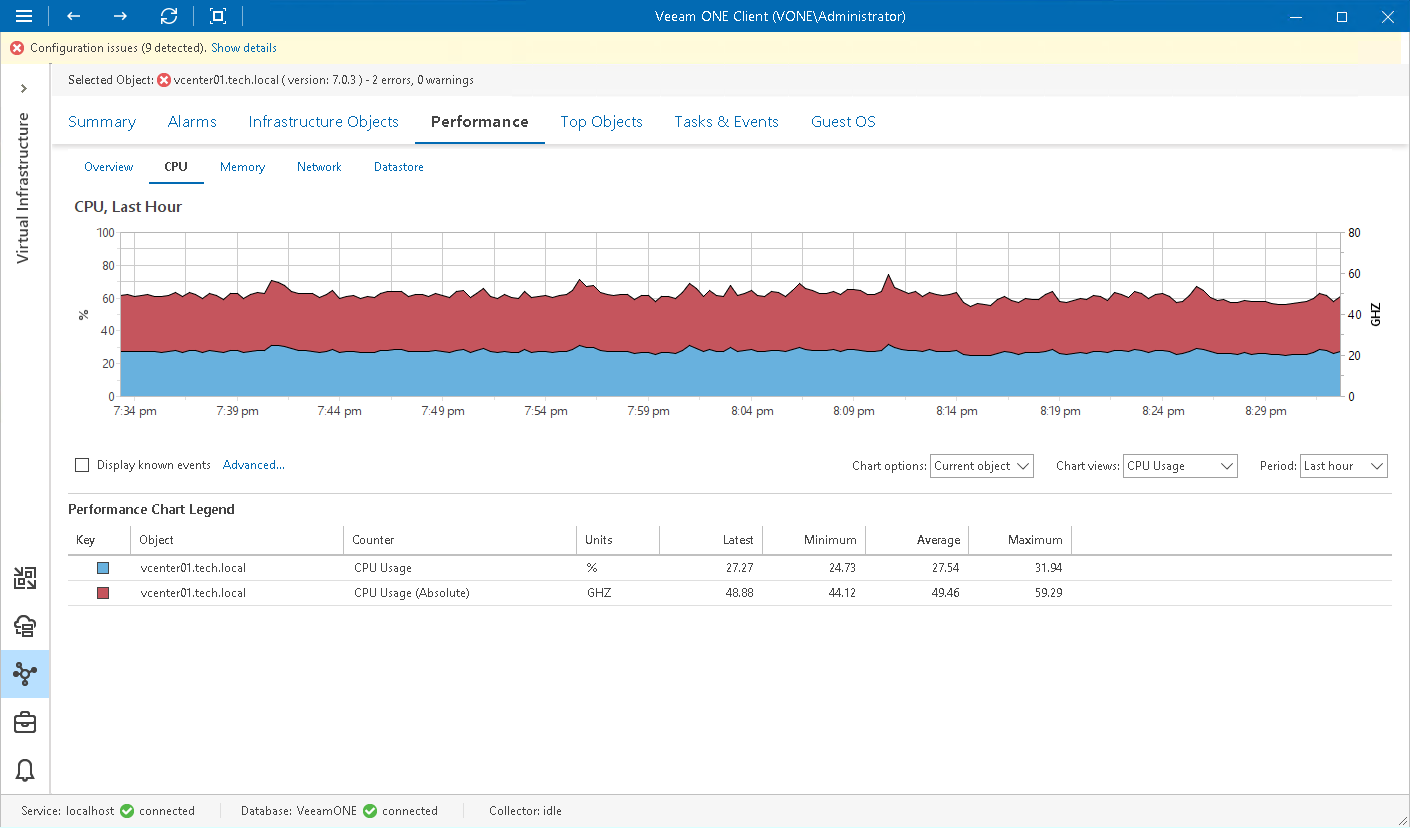Open the Veeam Backup & Replication view icon
The width and height of the screenshot is (1410, 828).
pyautogui.click(x=25, y=578)
